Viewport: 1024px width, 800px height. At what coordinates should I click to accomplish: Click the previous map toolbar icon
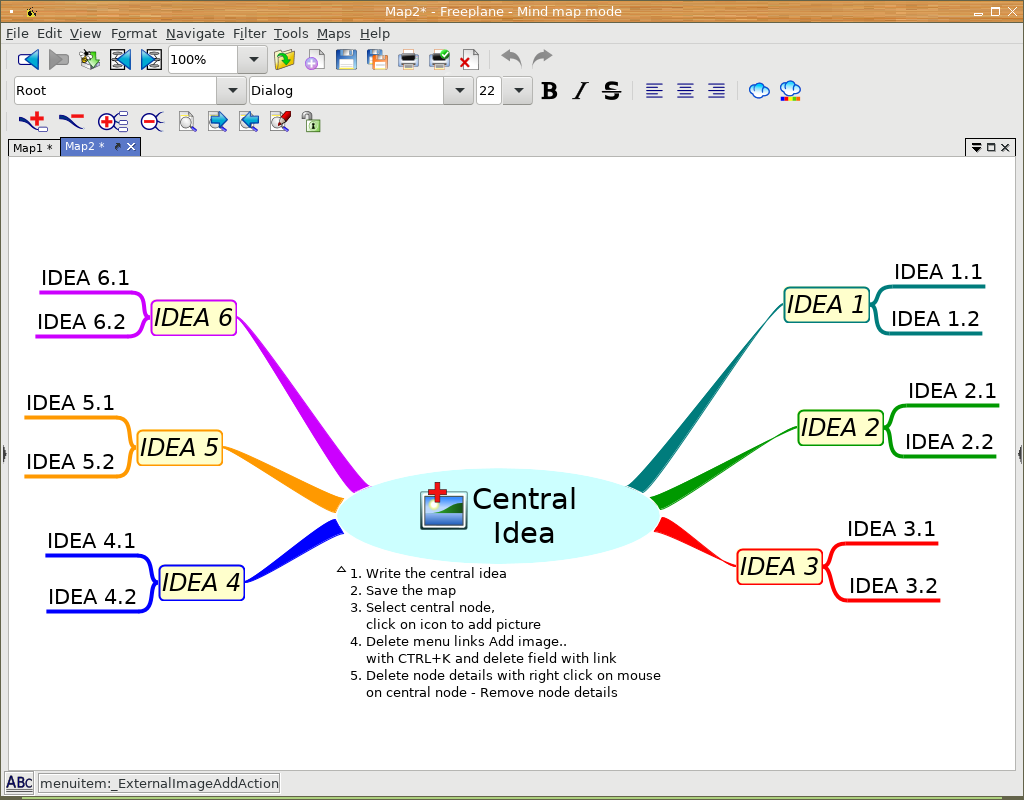click(x=120, y=59)
